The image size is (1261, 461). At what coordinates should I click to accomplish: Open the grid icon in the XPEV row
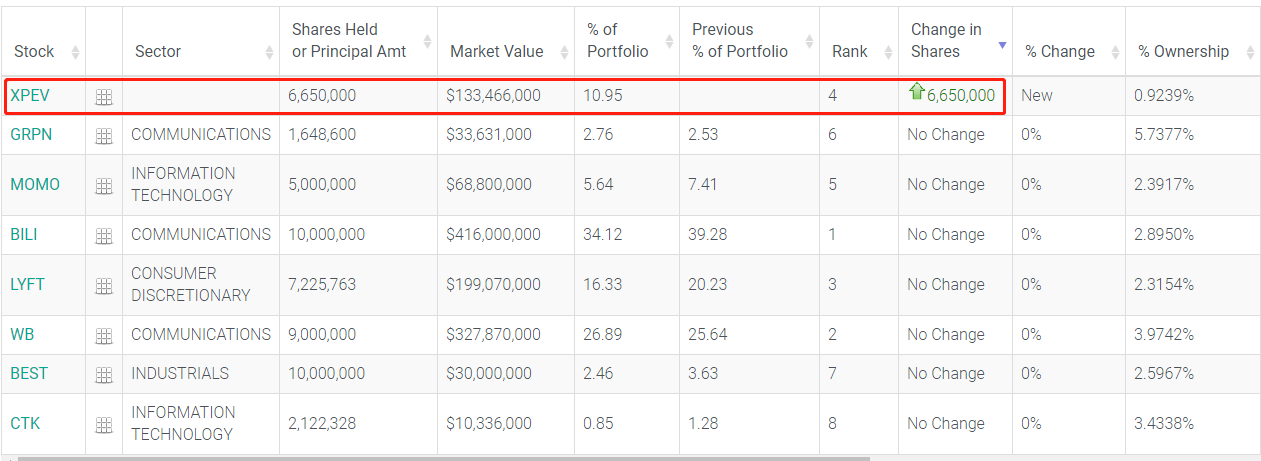click(104, 97)
